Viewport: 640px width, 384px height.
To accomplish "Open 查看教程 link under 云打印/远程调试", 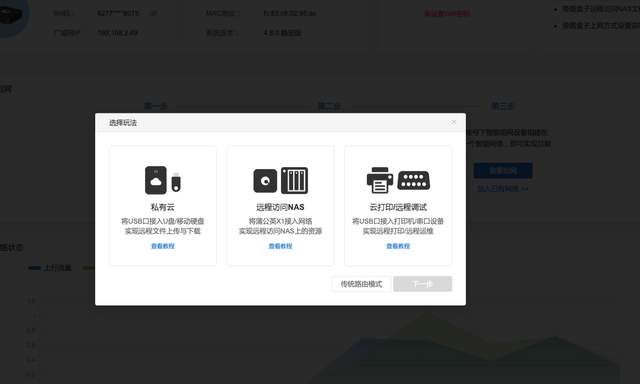I will click(x=398, y=246).
